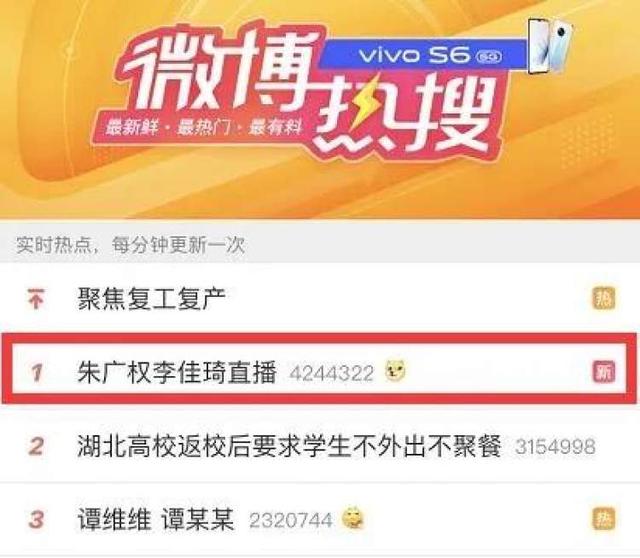Viewport: 640px width, 558px height.
Task: Click the 热 badge beside 谭维维 谭某某
Action: point(604,519)
